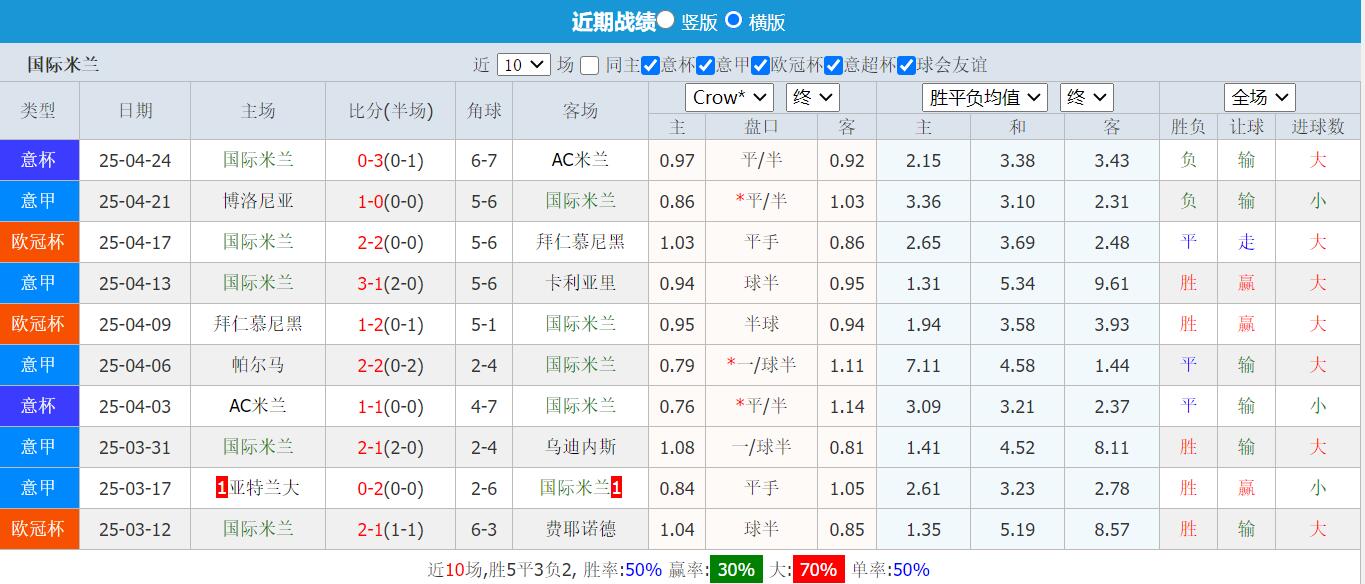1365x584 pixels.
Task: Open the 全场 selection dropdown
Action: click(x=1259, y=97)
